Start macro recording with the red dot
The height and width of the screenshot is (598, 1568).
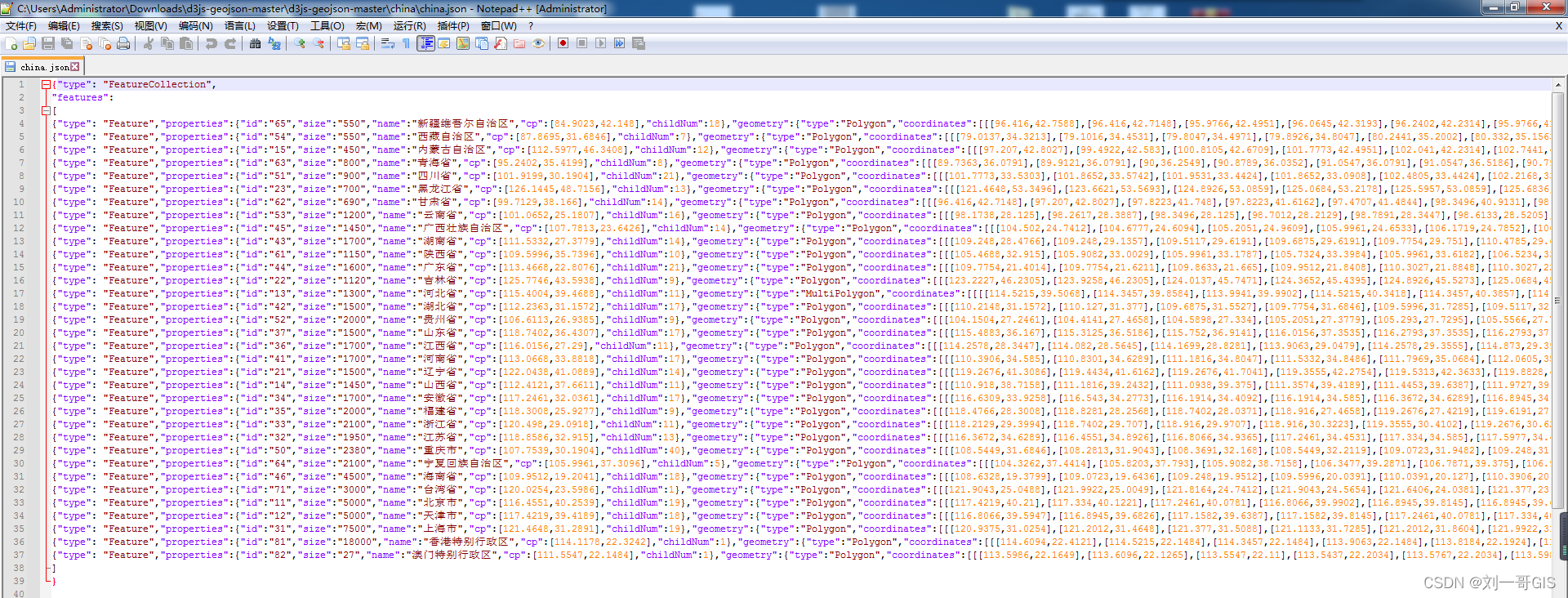pos(563,43)
